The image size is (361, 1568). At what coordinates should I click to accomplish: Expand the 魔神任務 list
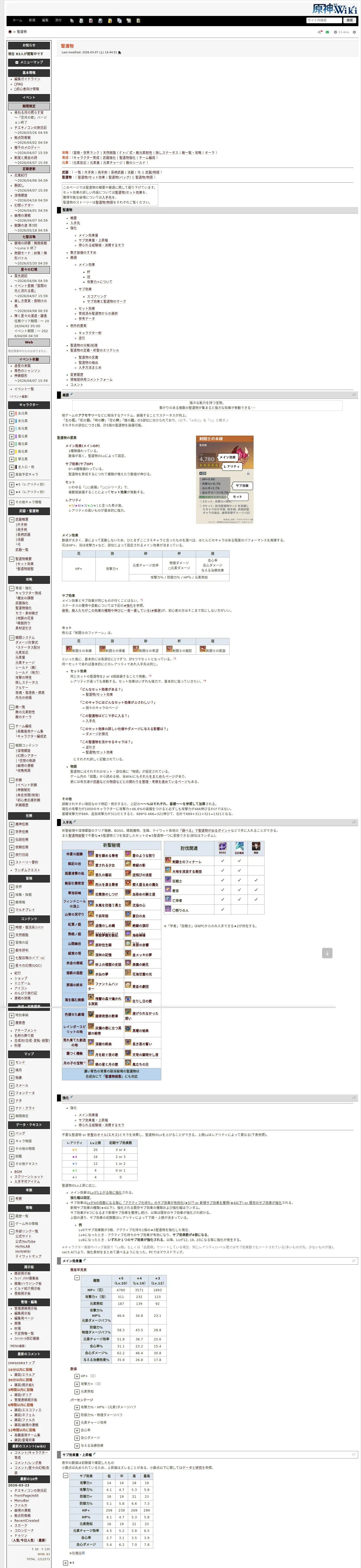pyautogui.click(x=12, y=824)
